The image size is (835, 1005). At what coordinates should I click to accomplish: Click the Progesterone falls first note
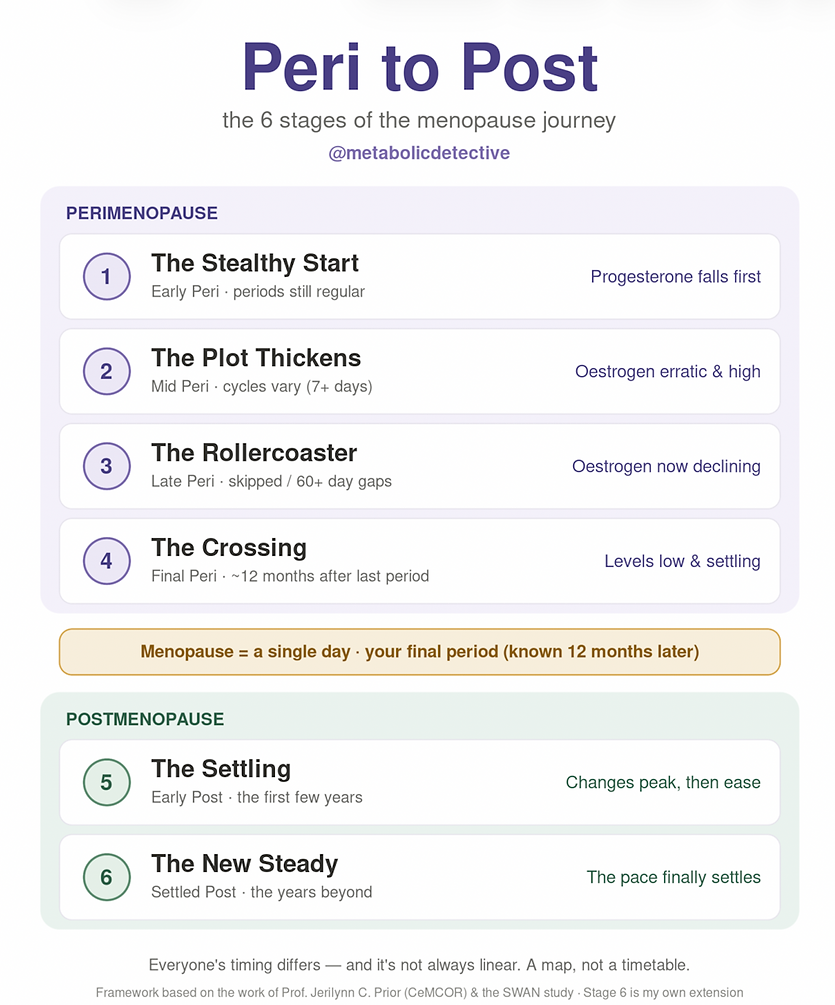tap(675, 276)
